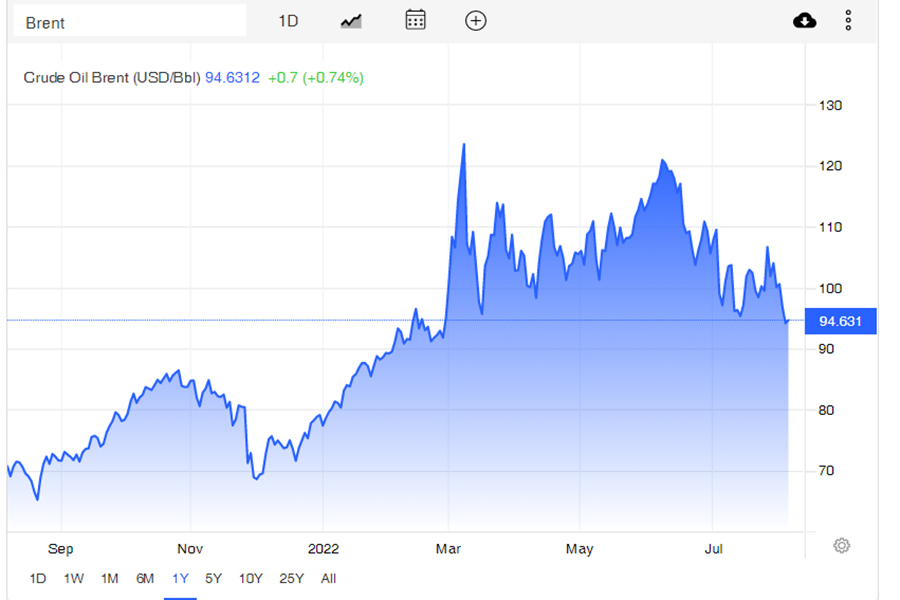Click the cloud download icon
This screenshot has height=600, width=900.
click(x=804, y=21)
